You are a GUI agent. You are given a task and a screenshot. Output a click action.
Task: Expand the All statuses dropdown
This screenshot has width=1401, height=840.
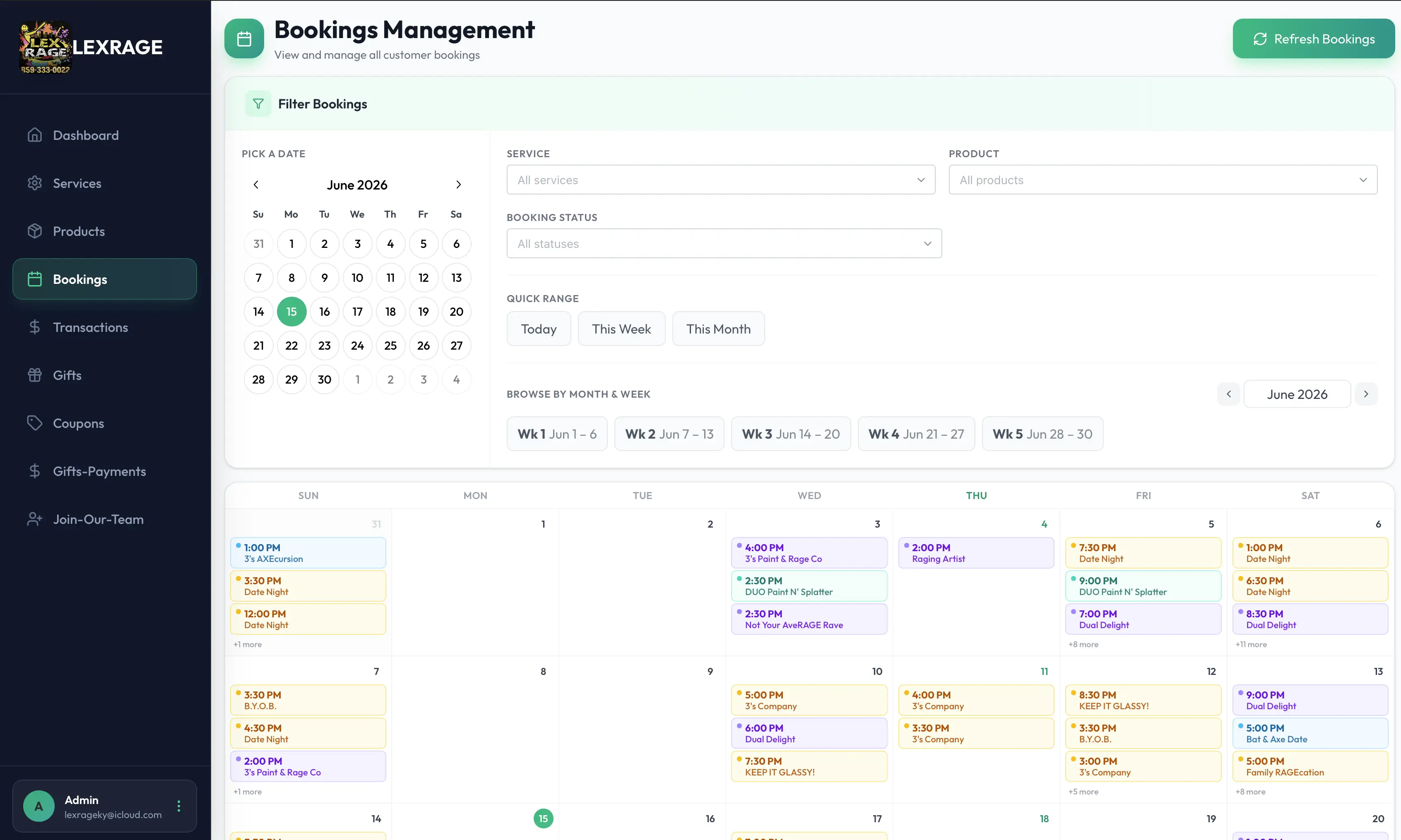(x=724, y=243)
